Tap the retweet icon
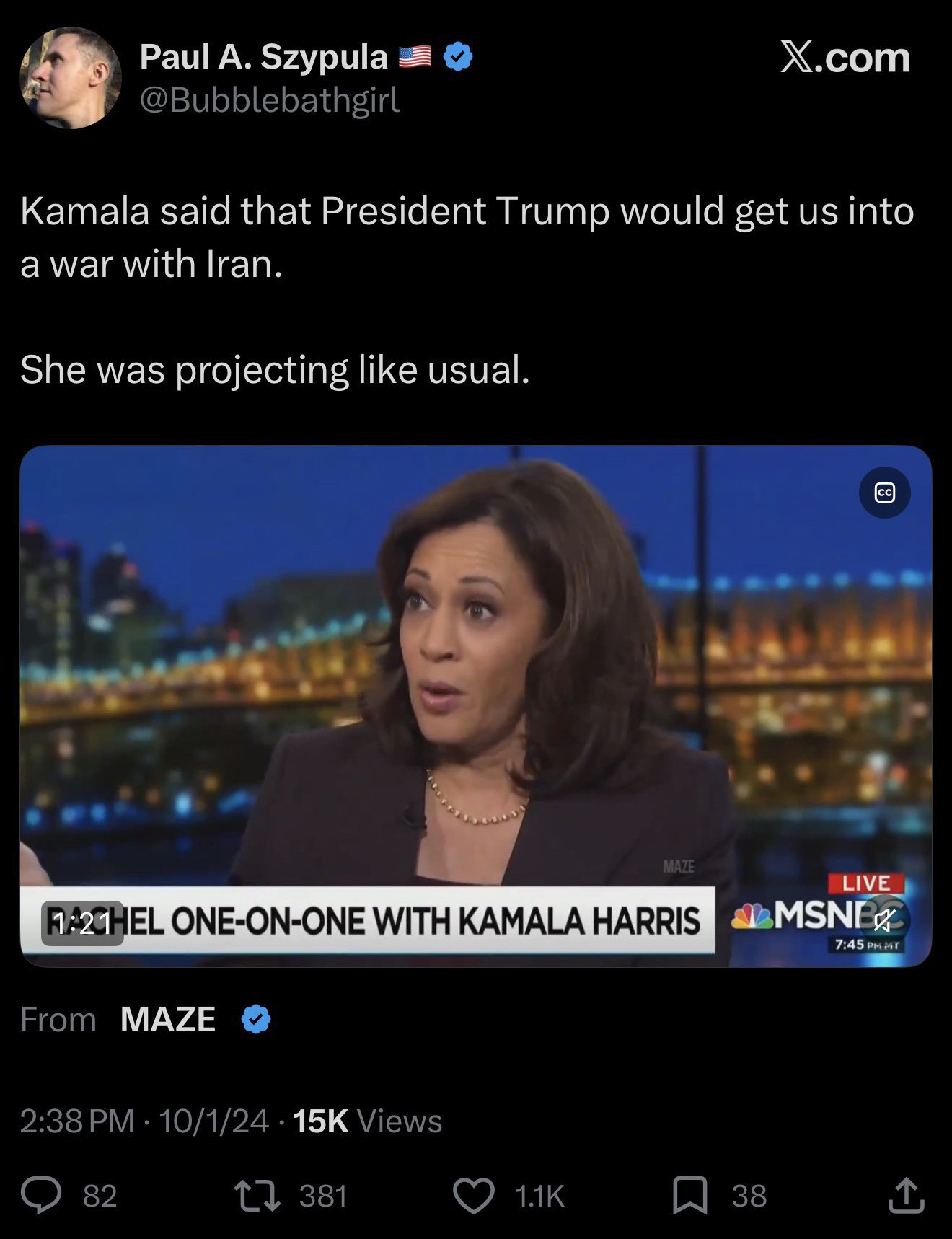 coord(257,1196)
